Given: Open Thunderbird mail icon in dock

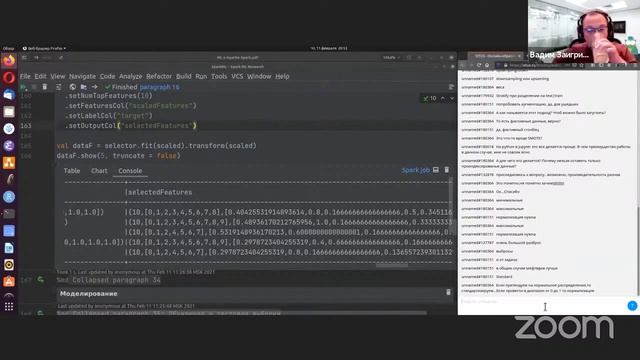Looking at the screenshot, I should tap(9, 95).
